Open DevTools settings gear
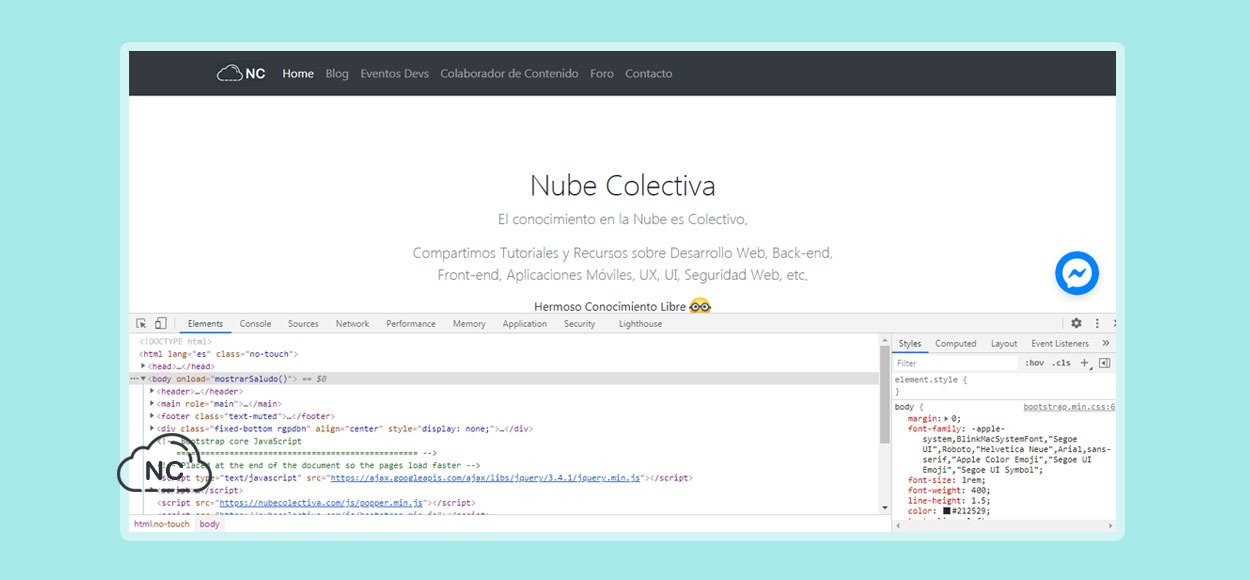The height and width of the screenshot is (580, 1250). point(1076,323)
